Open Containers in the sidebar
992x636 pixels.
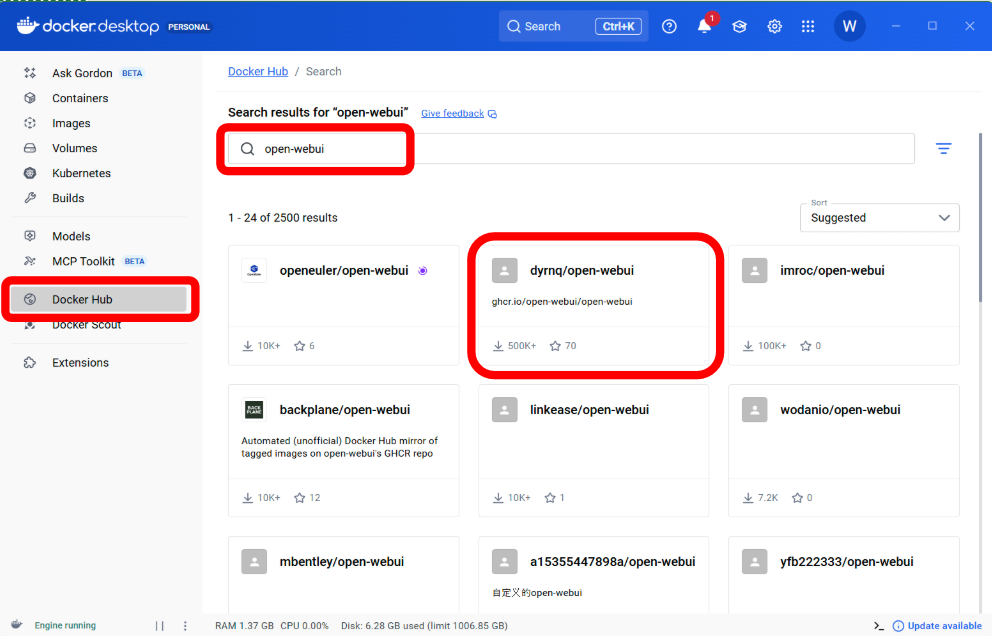click(x=80, y=98)
